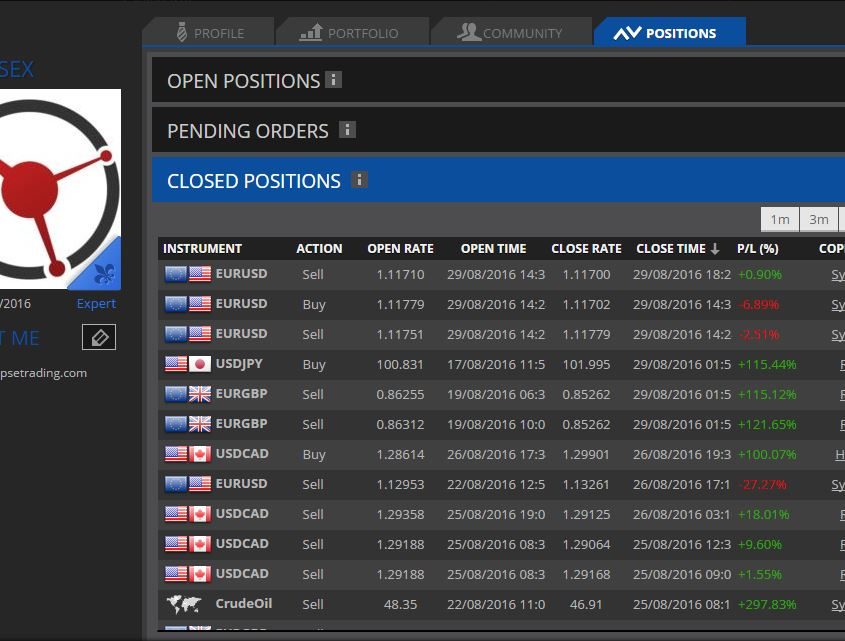Click the EURGBP flag icon in first EURGBP row
Viewport: 845px width, 641px height.
click(x=187, y=394)
